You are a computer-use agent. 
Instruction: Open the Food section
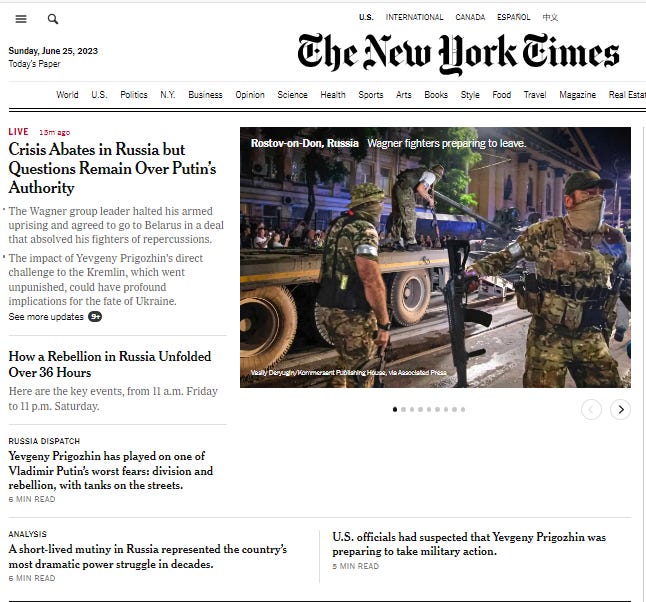[501, 95]
